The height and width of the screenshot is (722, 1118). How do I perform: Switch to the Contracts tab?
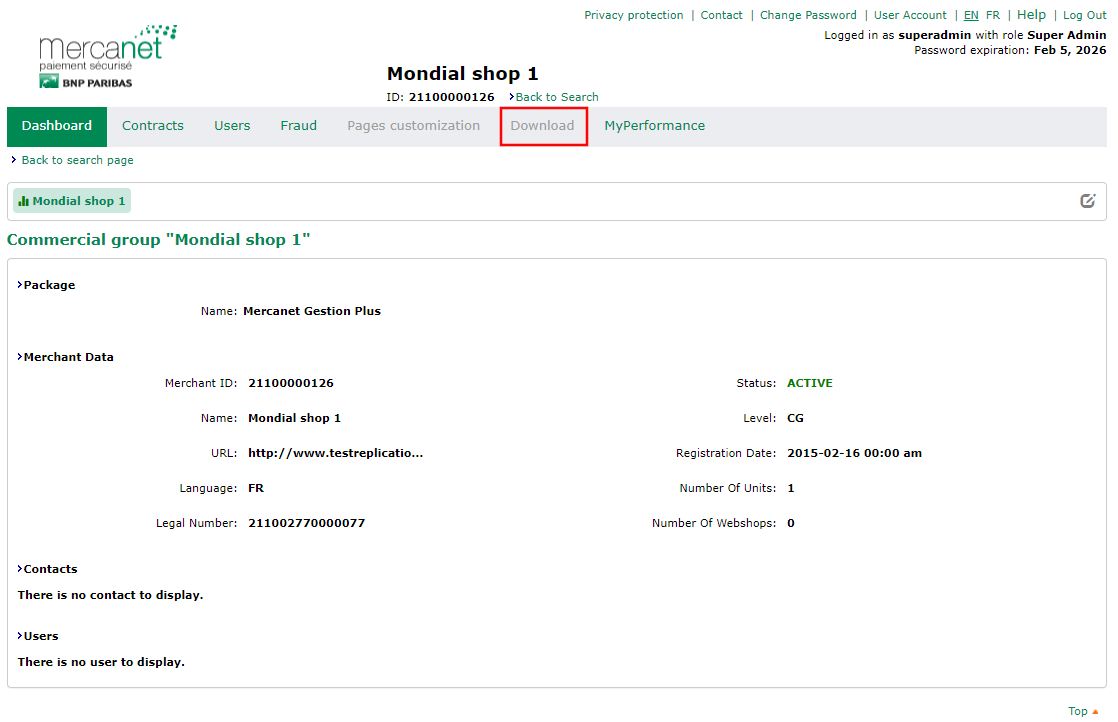click(153, 126)
